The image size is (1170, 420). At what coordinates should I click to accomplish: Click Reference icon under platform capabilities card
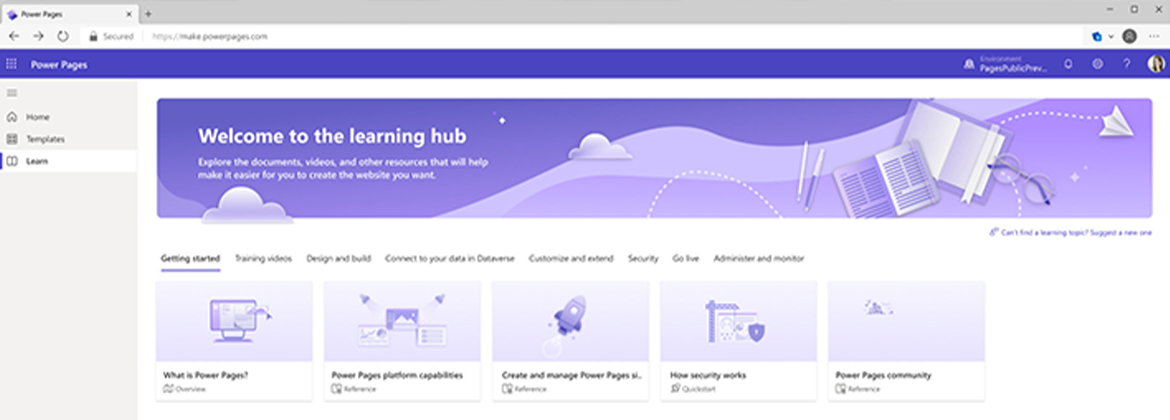(x=337, y=389)
